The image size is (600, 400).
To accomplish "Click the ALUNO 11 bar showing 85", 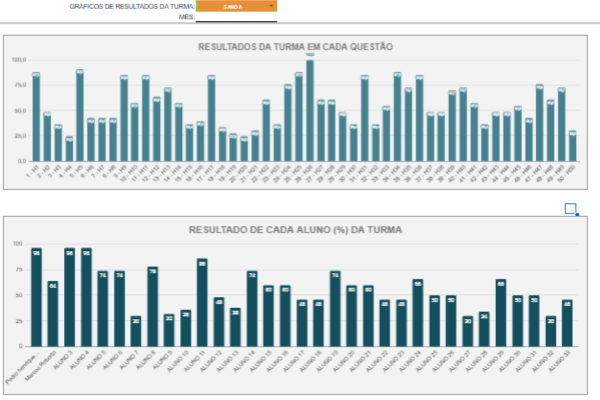I will [x=202, y=290].
